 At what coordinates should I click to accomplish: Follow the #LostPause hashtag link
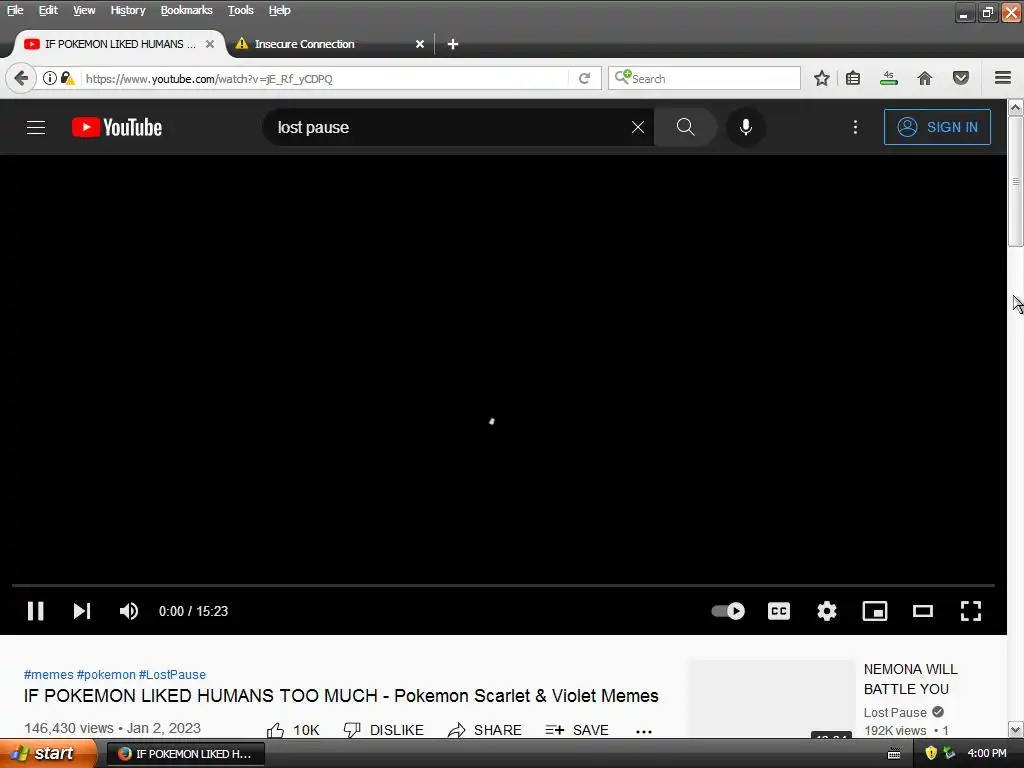pos(172,675)
